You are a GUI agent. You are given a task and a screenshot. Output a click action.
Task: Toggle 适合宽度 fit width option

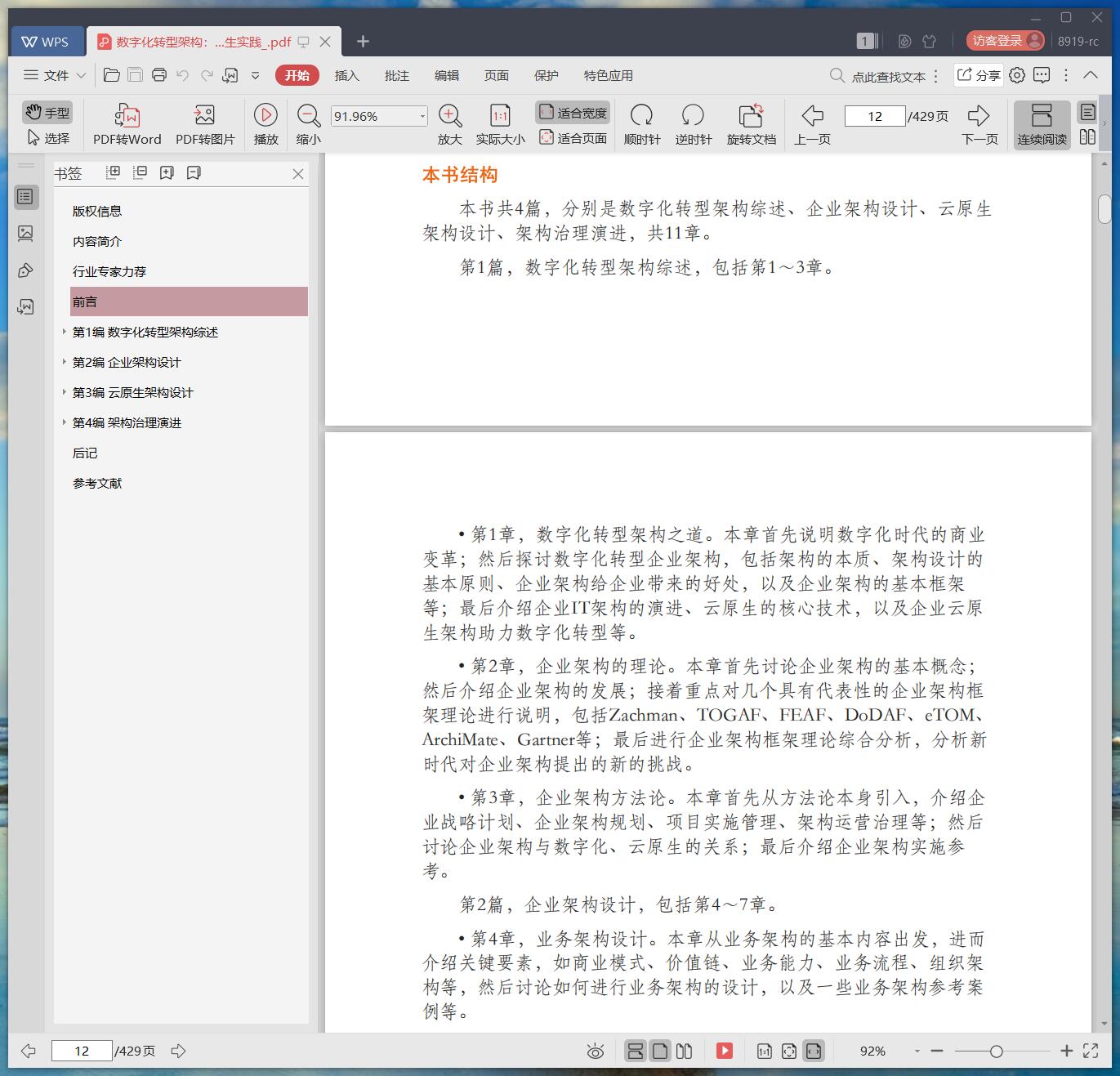[x=573, y=113]
